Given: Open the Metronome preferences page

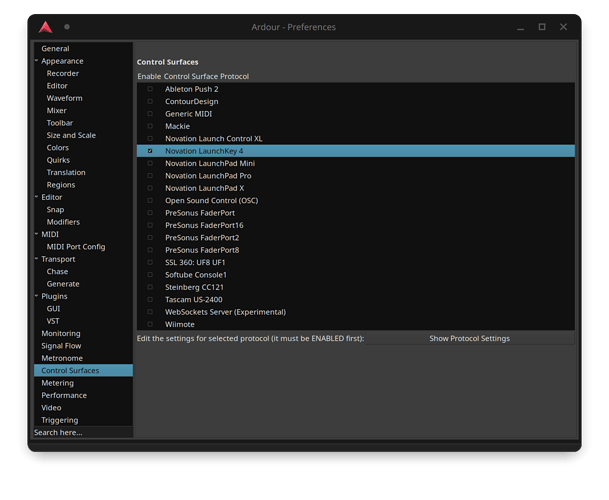Looking at the screenshot, I should (62, 358).
